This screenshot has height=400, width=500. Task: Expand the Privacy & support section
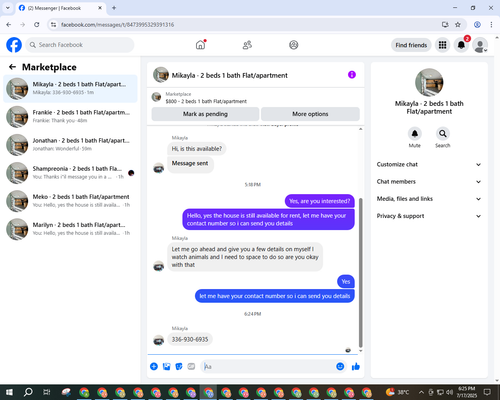[x=429, y=216]
